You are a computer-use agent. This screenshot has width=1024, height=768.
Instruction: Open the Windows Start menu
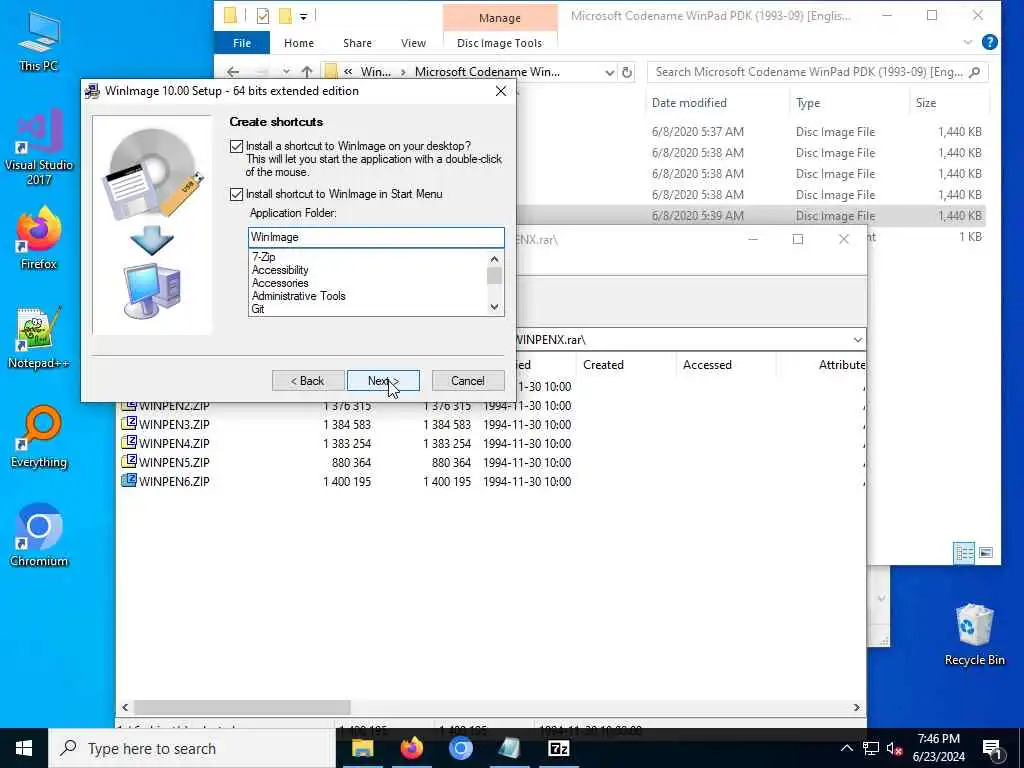click(x=24, y=748)
